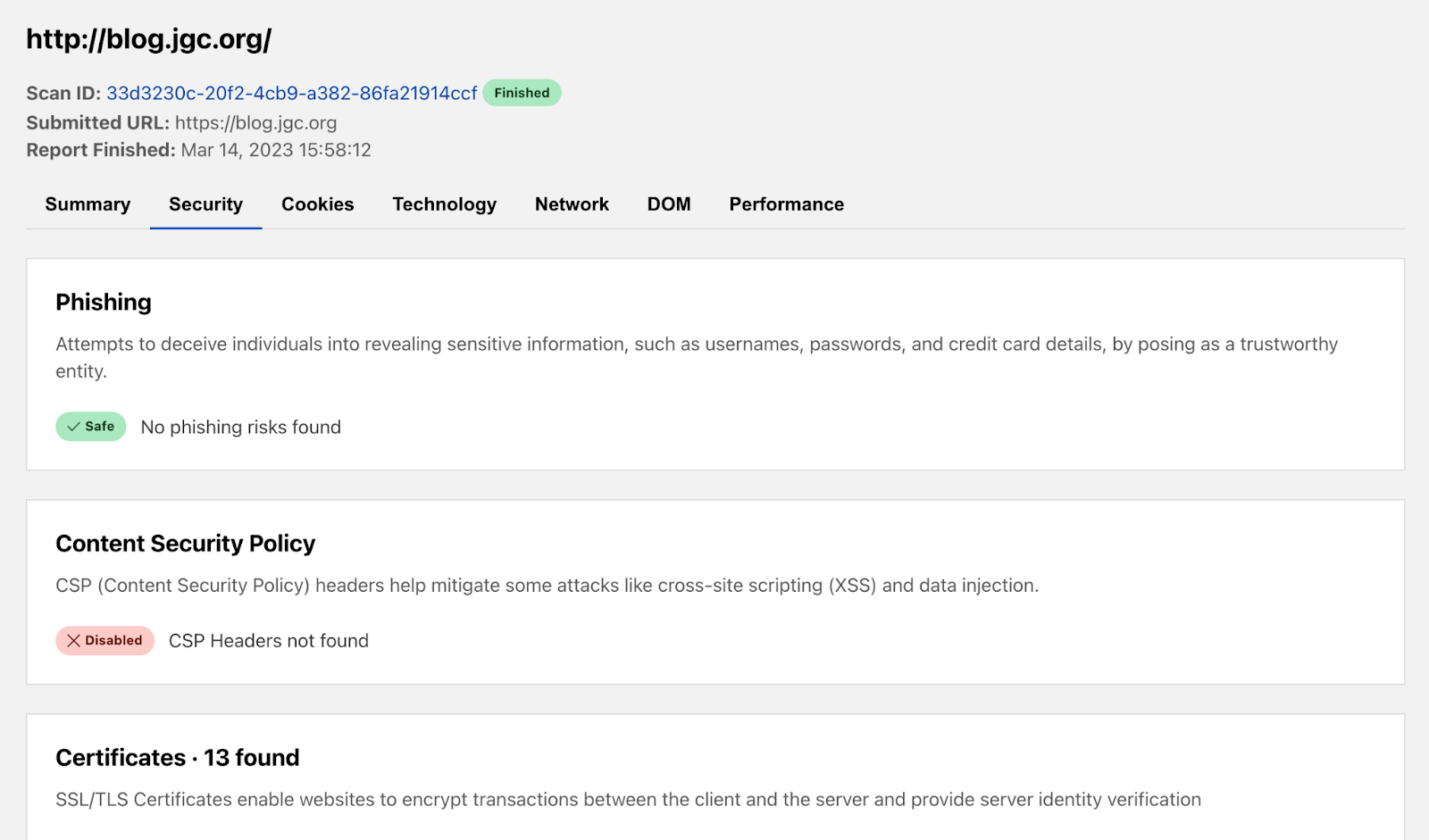Click the Disabled X badge
Viewport: 1429px width, 840px height.
(x=104, y=641)
